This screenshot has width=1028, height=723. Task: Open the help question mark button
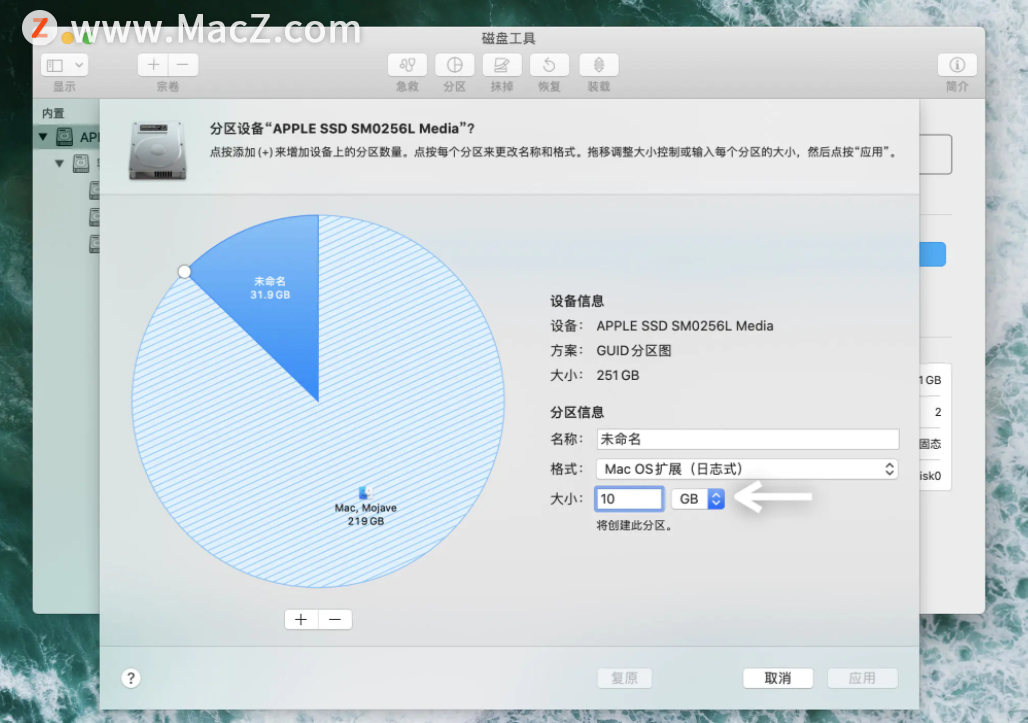[x=131, y=678]
